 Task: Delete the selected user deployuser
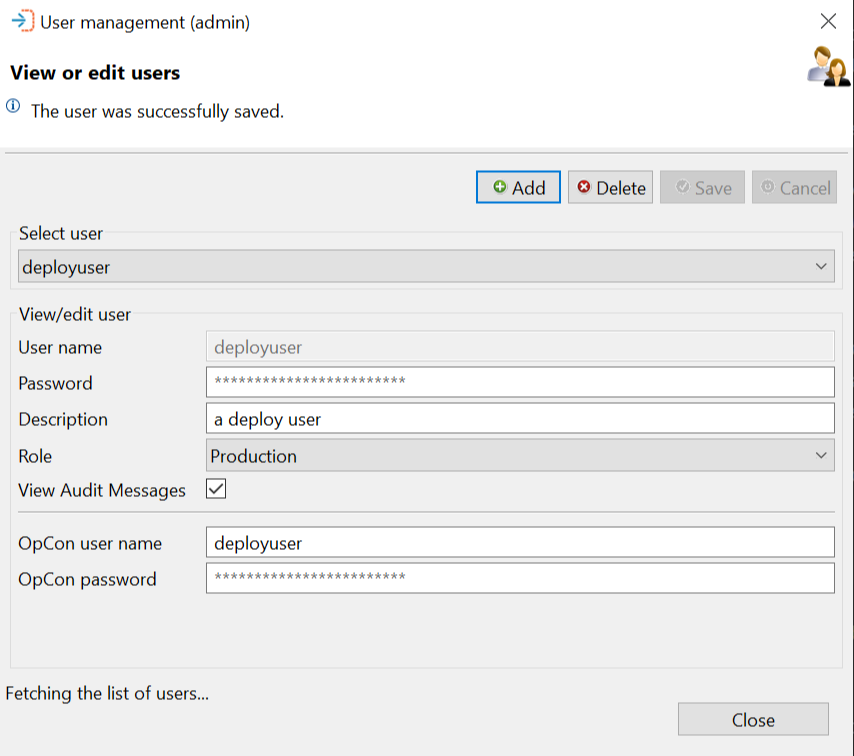(610, 187)
